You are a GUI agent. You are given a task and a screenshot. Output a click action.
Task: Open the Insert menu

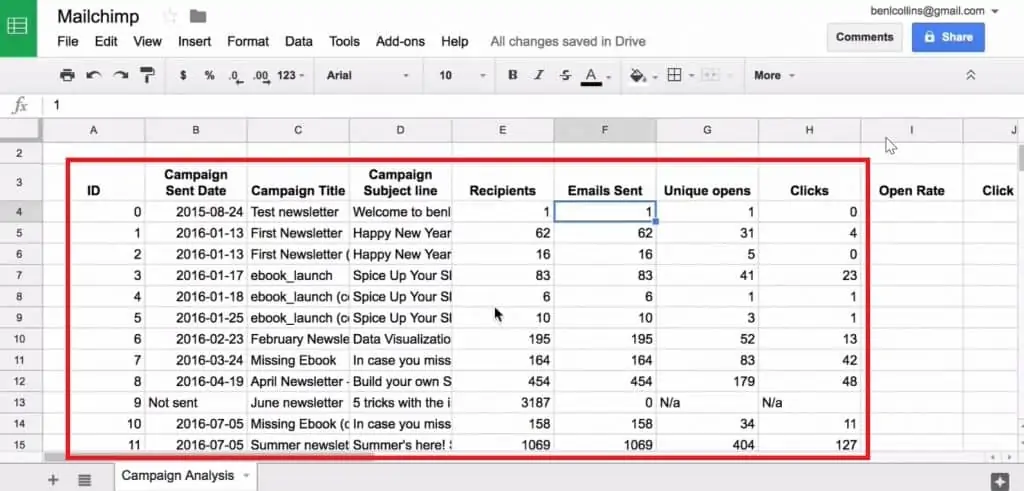pos(195,41)
